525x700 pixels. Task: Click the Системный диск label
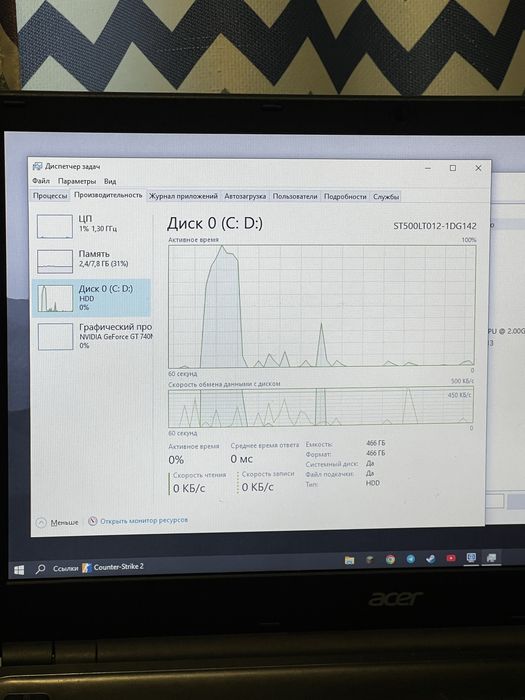click(x=332, y=464)
